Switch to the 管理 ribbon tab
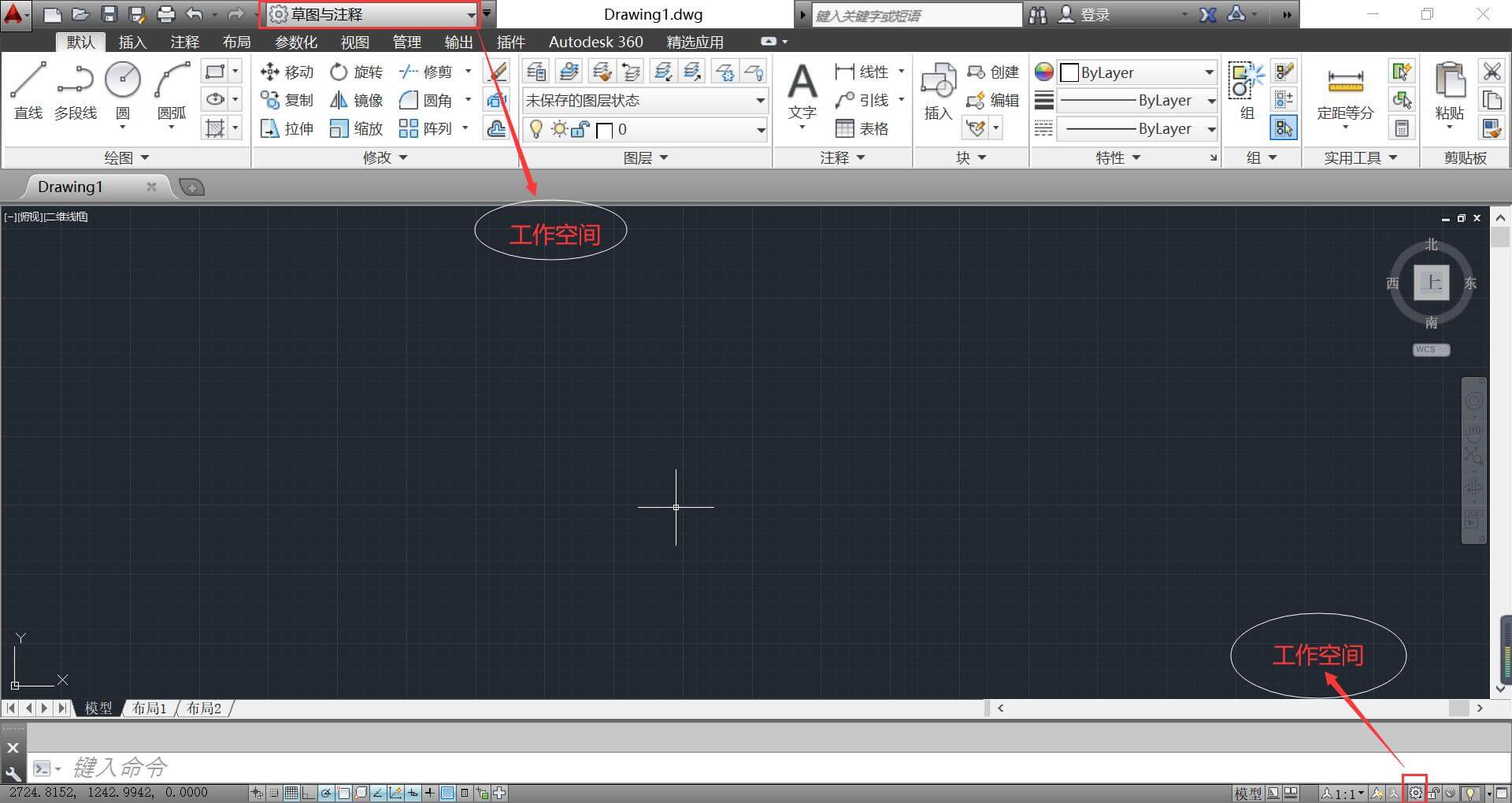Viewport: 1512px width, 803px height. pyautogui.click(x=406, y=42)
